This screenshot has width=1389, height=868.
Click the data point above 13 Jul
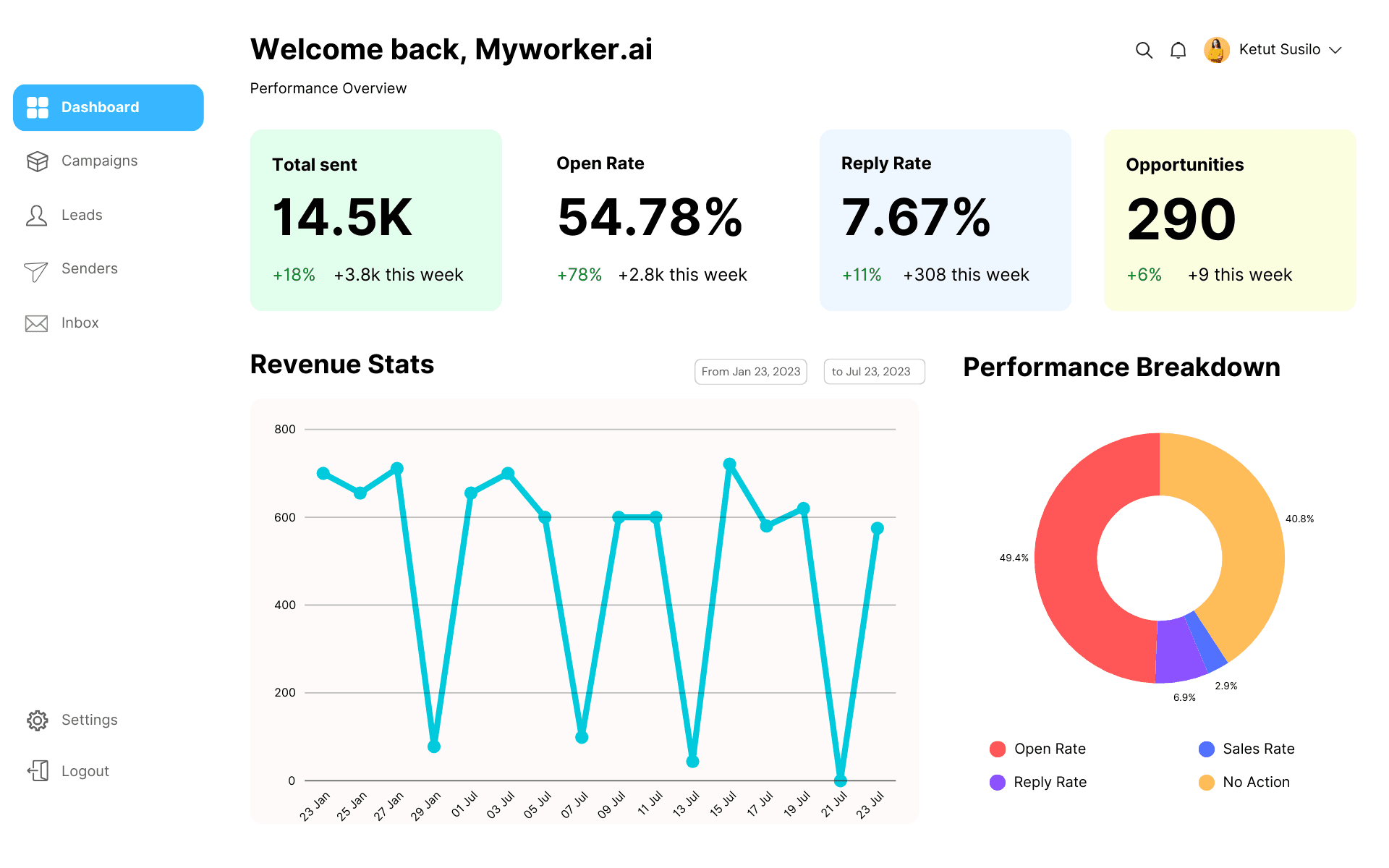(x=693, y=762)
